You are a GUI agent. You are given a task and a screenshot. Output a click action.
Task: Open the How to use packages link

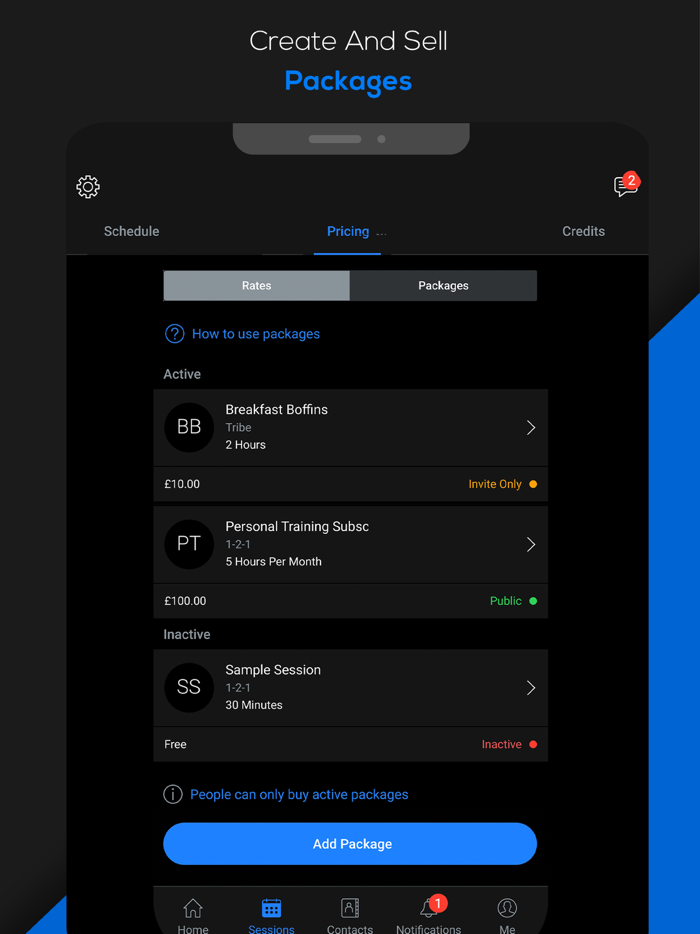(256, 334)
